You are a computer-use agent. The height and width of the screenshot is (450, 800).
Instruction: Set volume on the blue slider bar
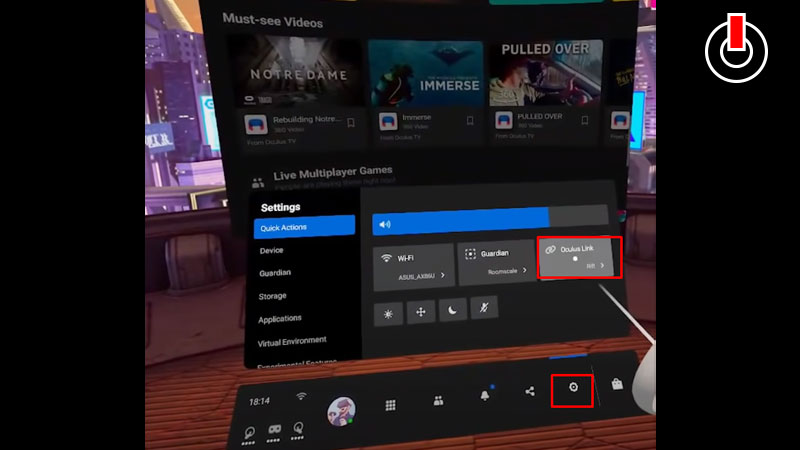[x=490, y=220]
